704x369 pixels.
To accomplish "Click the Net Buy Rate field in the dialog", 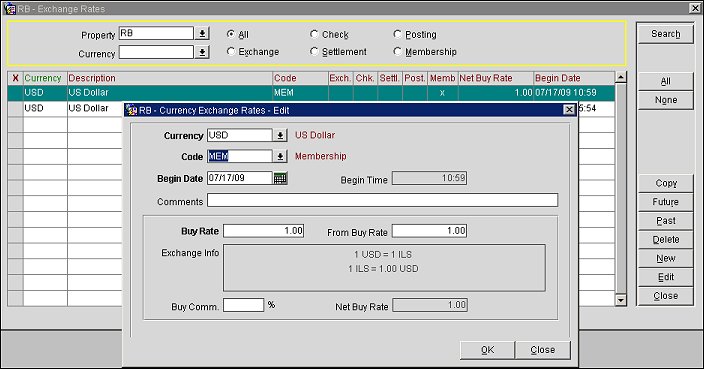I will [429, 305].
